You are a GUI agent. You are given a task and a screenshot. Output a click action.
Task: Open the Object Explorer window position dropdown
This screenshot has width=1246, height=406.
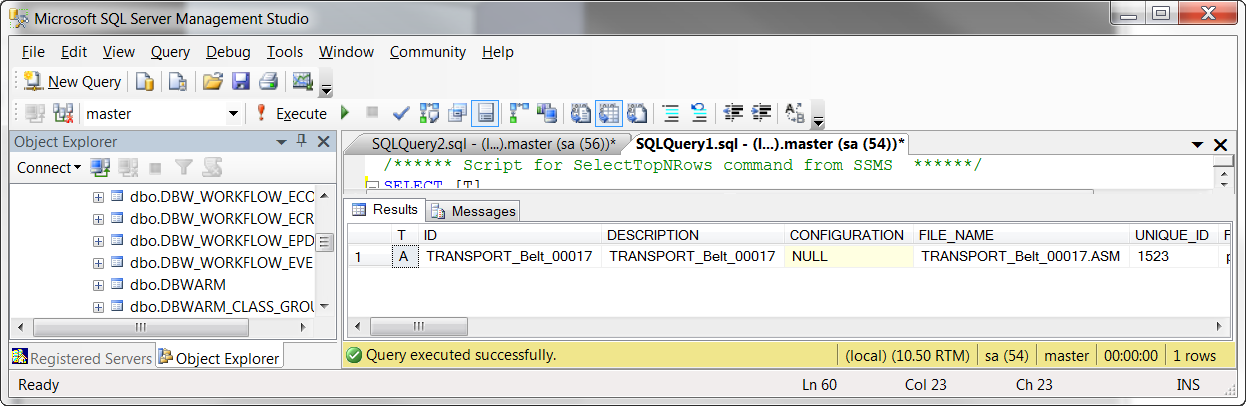(281, 142)
